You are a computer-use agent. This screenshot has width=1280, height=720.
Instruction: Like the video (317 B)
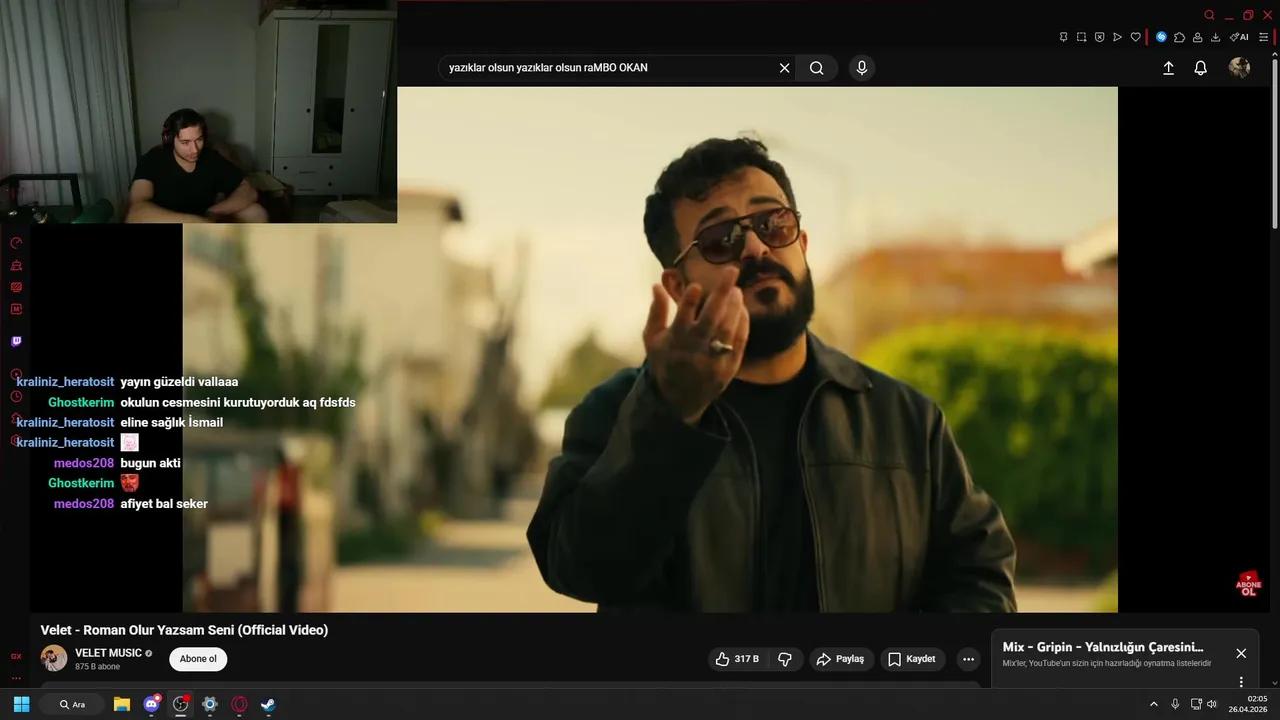pos(737,659)
